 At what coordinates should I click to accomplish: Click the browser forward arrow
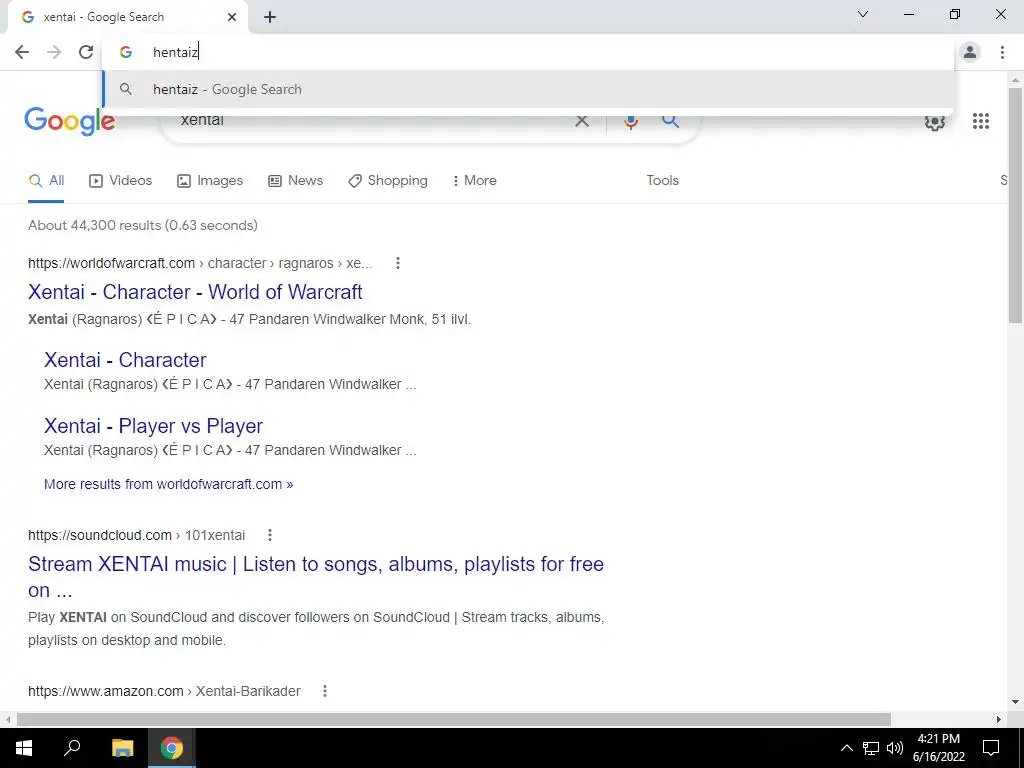point(54,52)
